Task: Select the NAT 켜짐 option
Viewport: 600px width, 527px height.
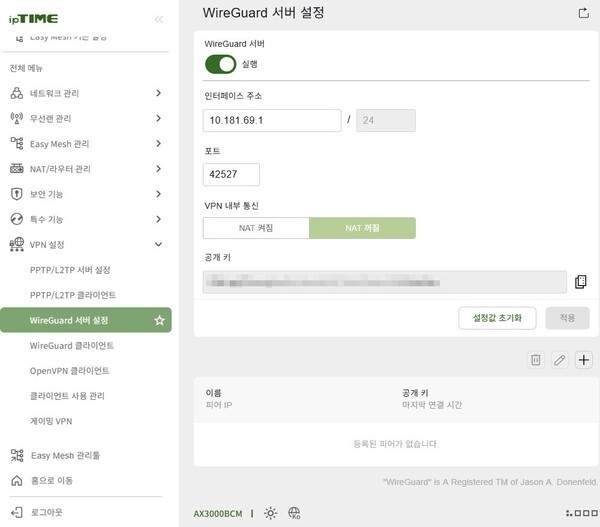Action: 256,228
